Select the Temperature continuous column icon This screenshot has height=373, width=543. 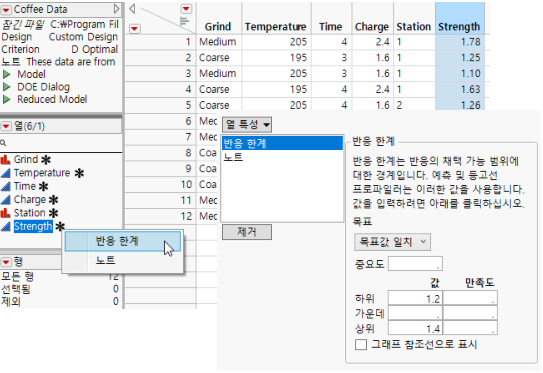coord(6,173)
